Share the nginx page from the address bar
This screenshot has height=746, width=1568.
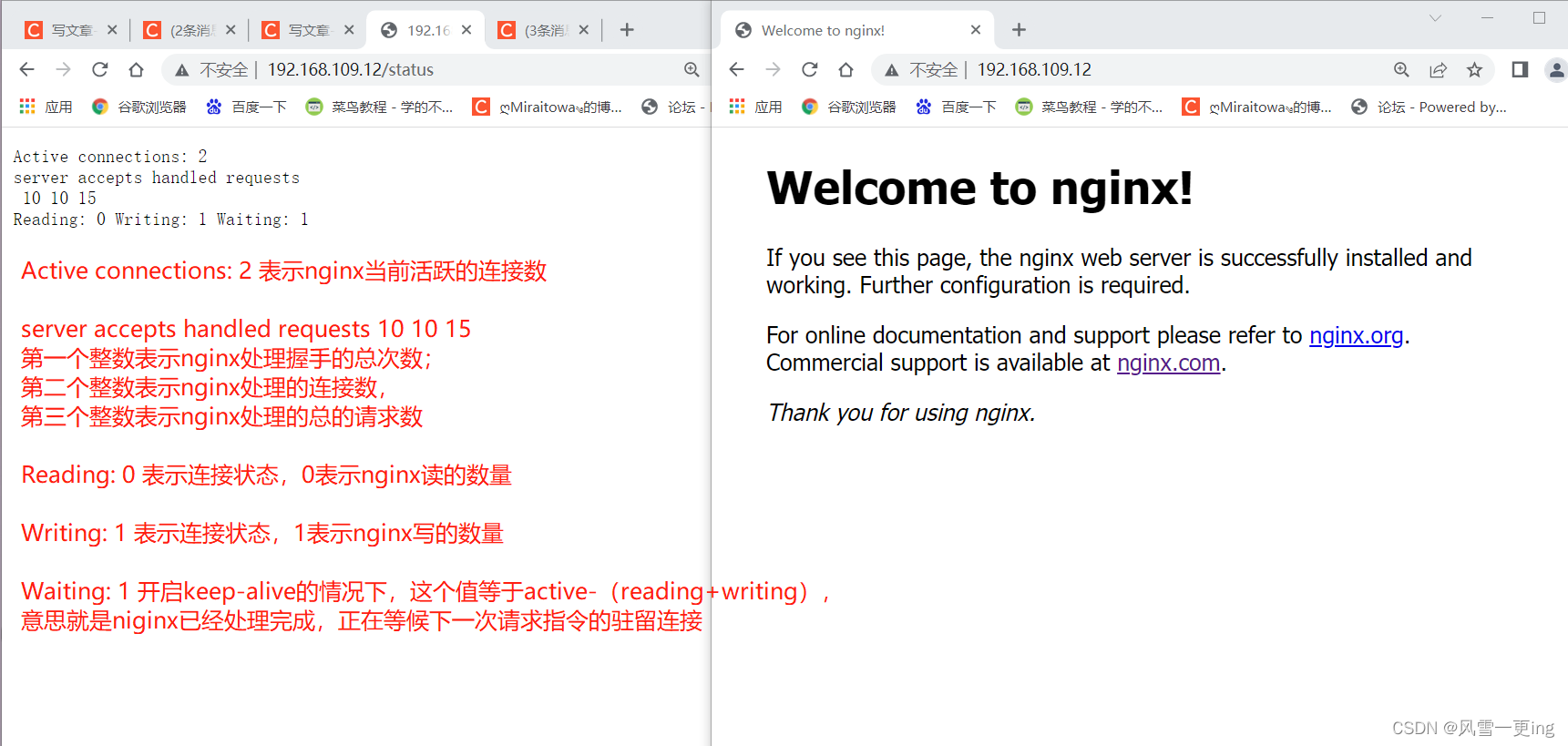(x=1438, y=69)
